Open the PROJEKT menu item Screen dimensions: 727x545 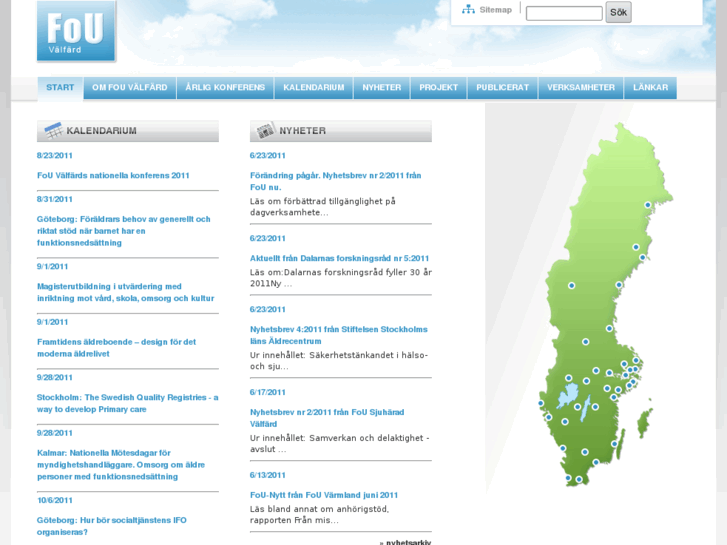[439, 88]
